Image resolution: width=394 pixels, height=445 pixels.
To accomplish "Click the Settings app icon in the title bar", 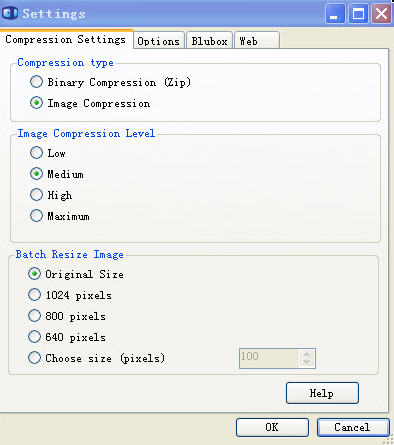I will [9, 13].
